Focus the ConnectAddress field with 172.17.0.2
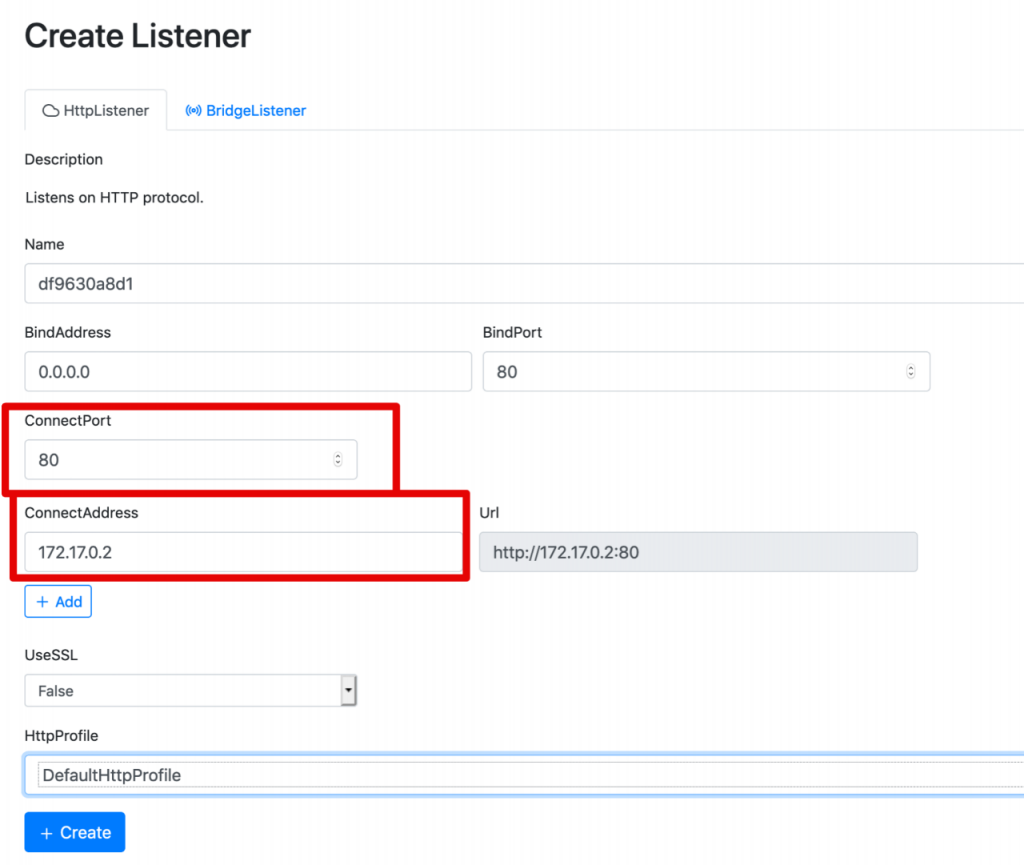1024x865 pixels. coord(243,552)
